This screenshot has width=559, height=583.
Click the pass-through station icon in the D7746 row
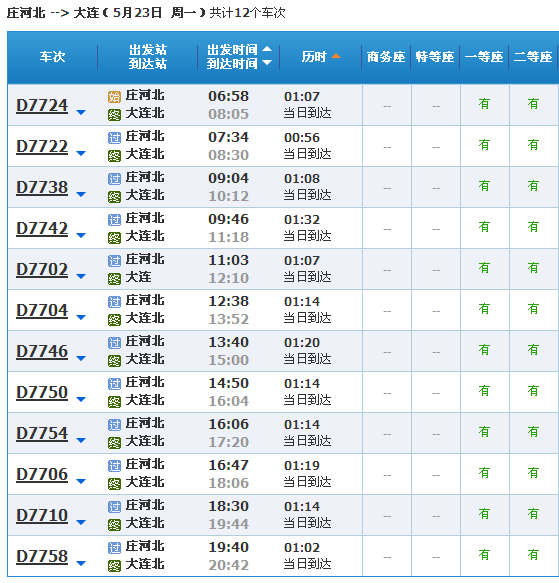114,343
